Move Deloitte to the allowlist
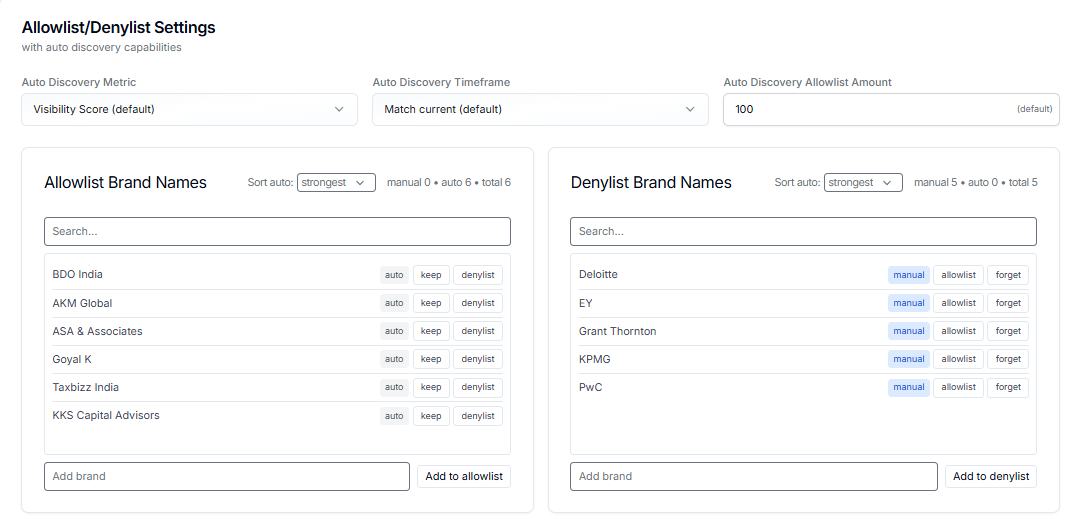1077x519 pixels. coord(958,275)
